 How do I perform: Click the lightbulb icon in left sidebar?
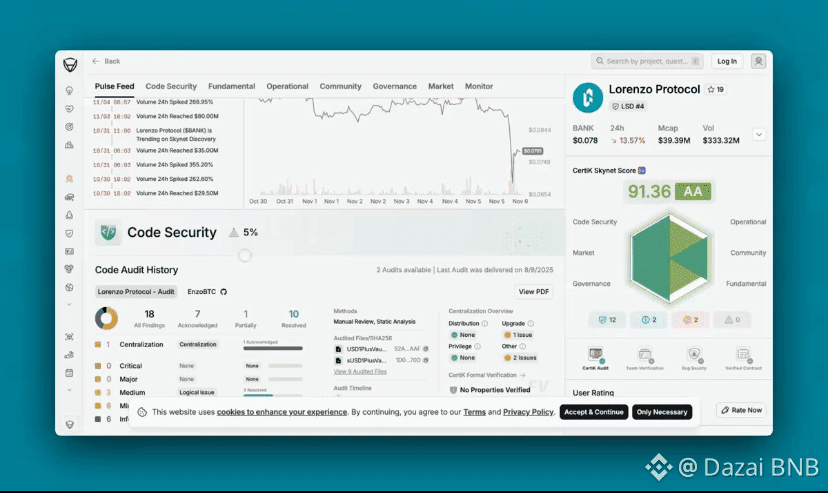pyautogui.click(x=69, y=91)
